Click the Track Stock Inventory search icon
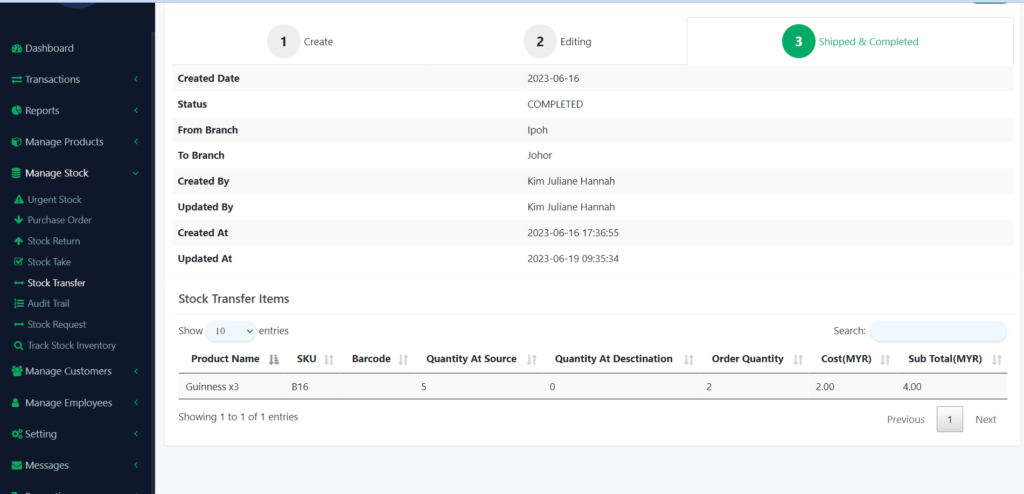Viewport: 1024px width, 494px height. tap(18, 346)
